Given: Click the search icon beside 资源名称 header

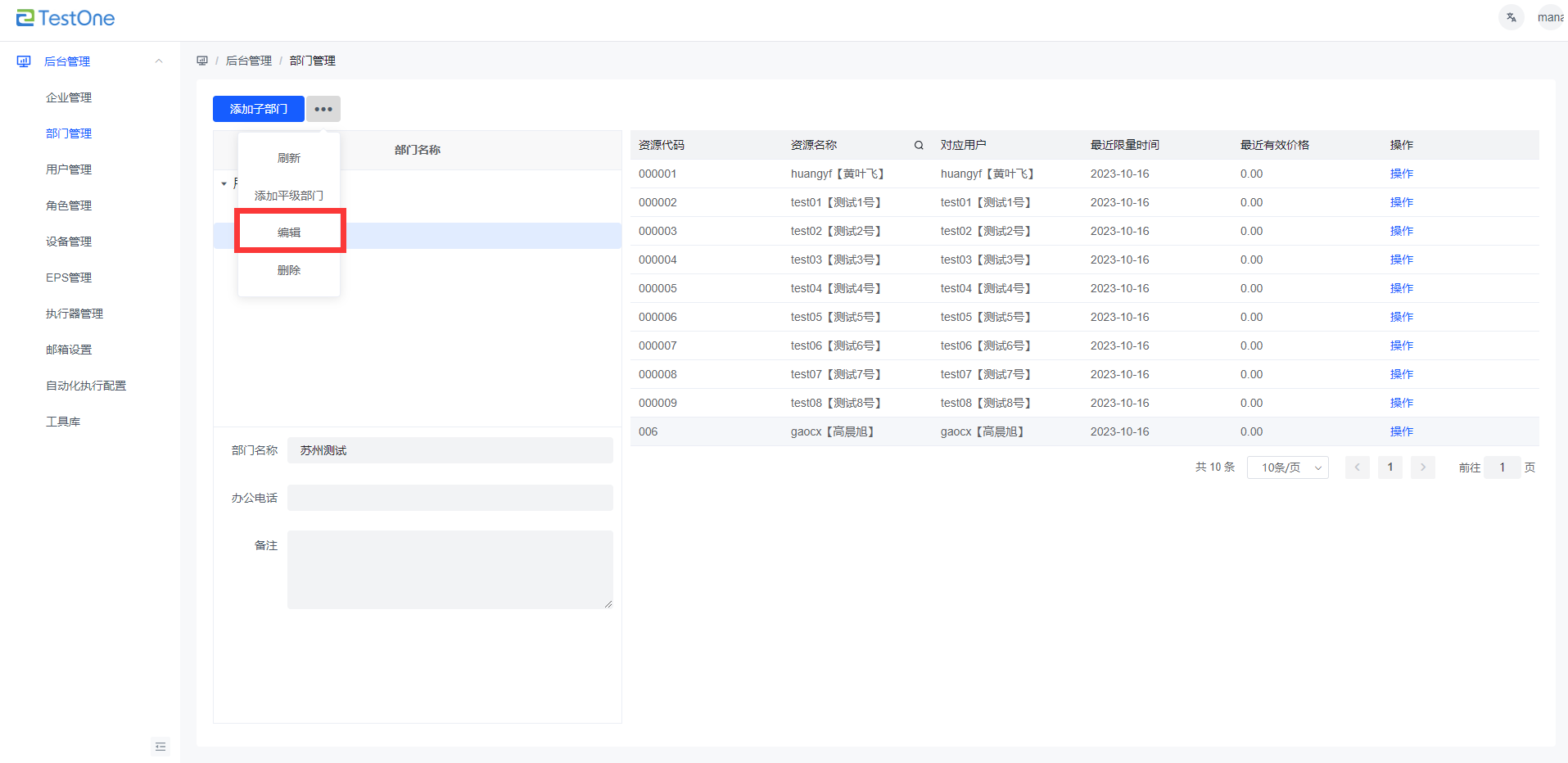Looking at the screenshot, I should [x=919, y=145].
